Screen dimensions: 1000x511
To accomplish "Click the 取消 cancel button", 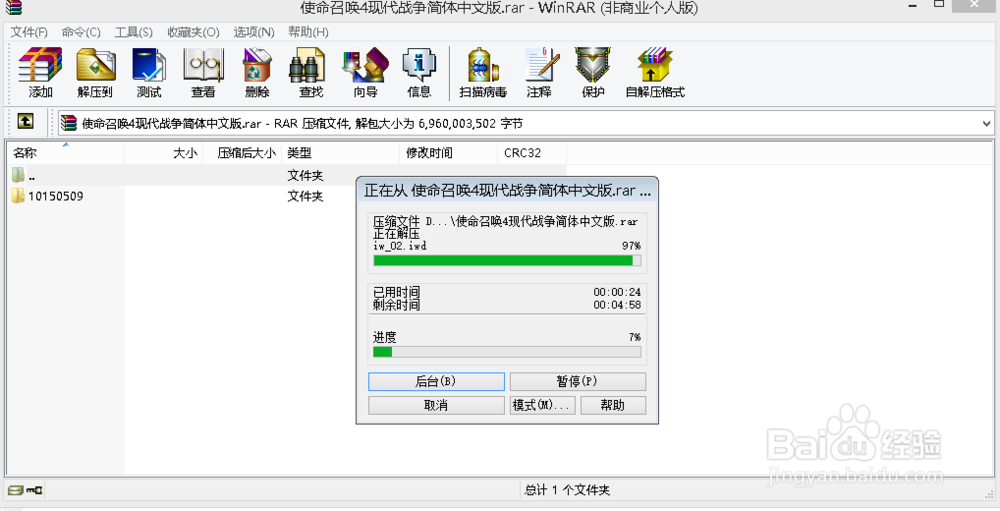I will [x=436, y=405].
